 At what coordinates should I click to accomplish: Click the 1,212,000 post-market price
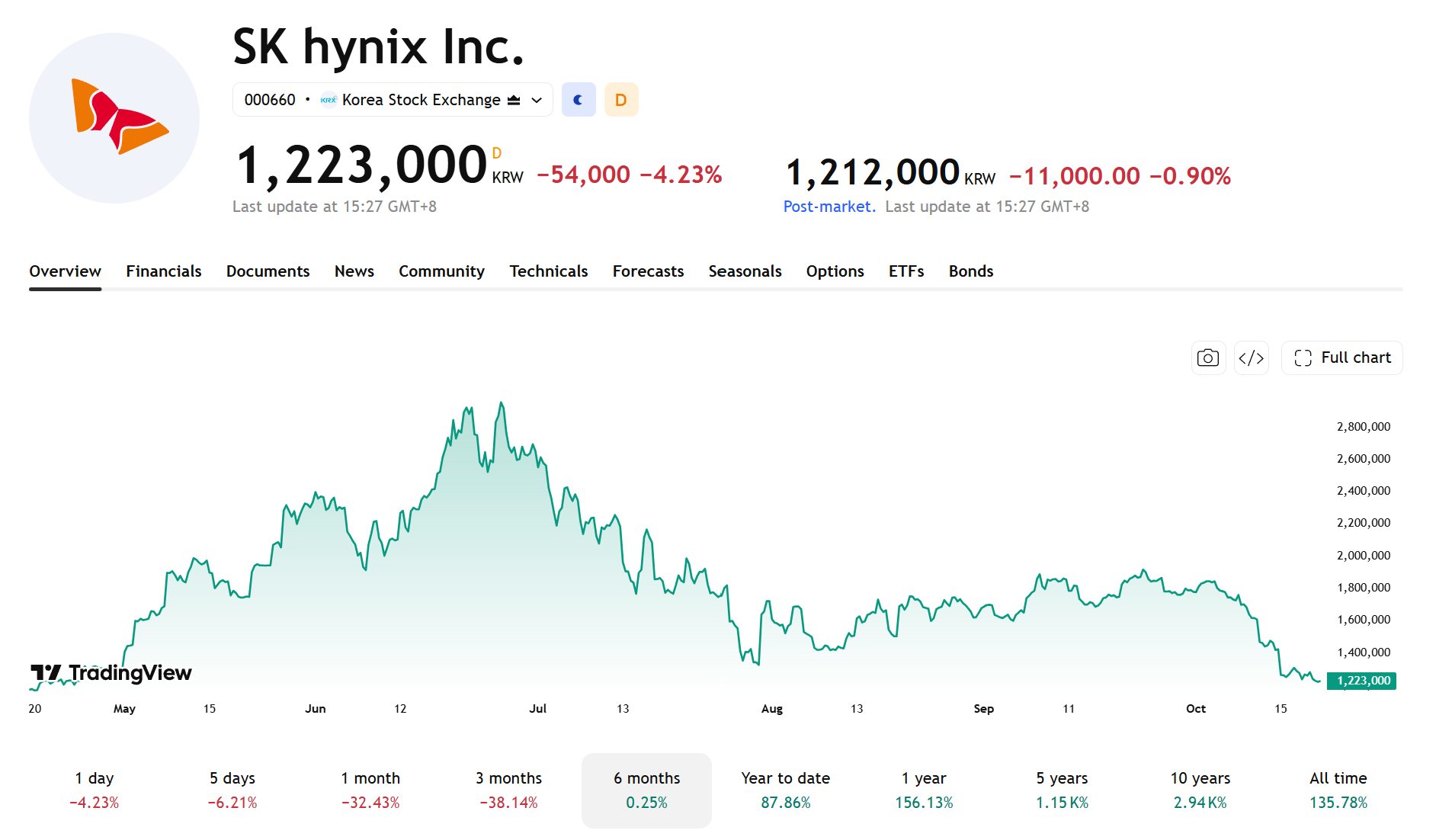[872, 173]
